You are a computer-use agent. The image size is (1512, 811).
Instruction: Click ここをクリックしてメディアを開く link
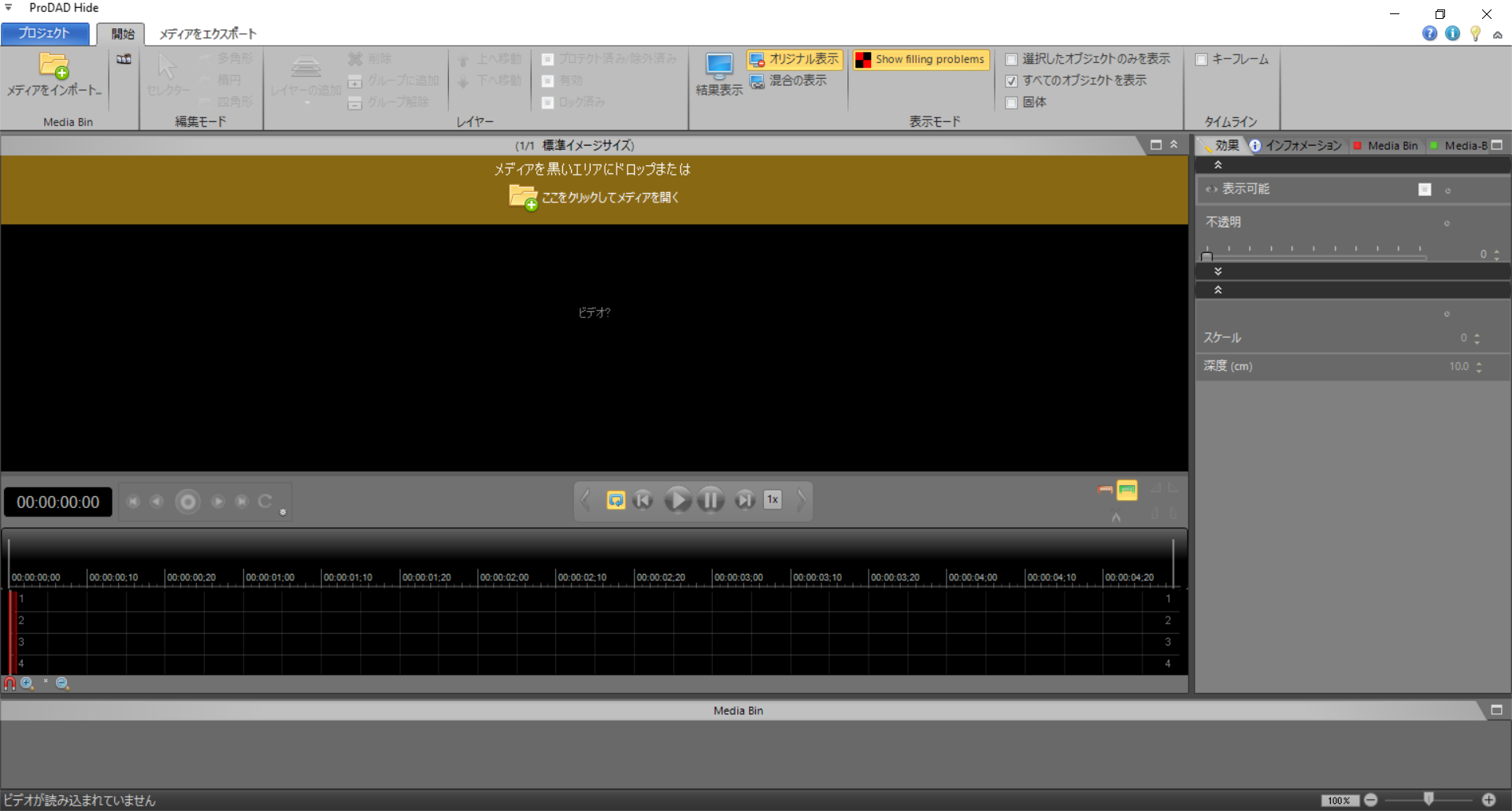(610, 198)
